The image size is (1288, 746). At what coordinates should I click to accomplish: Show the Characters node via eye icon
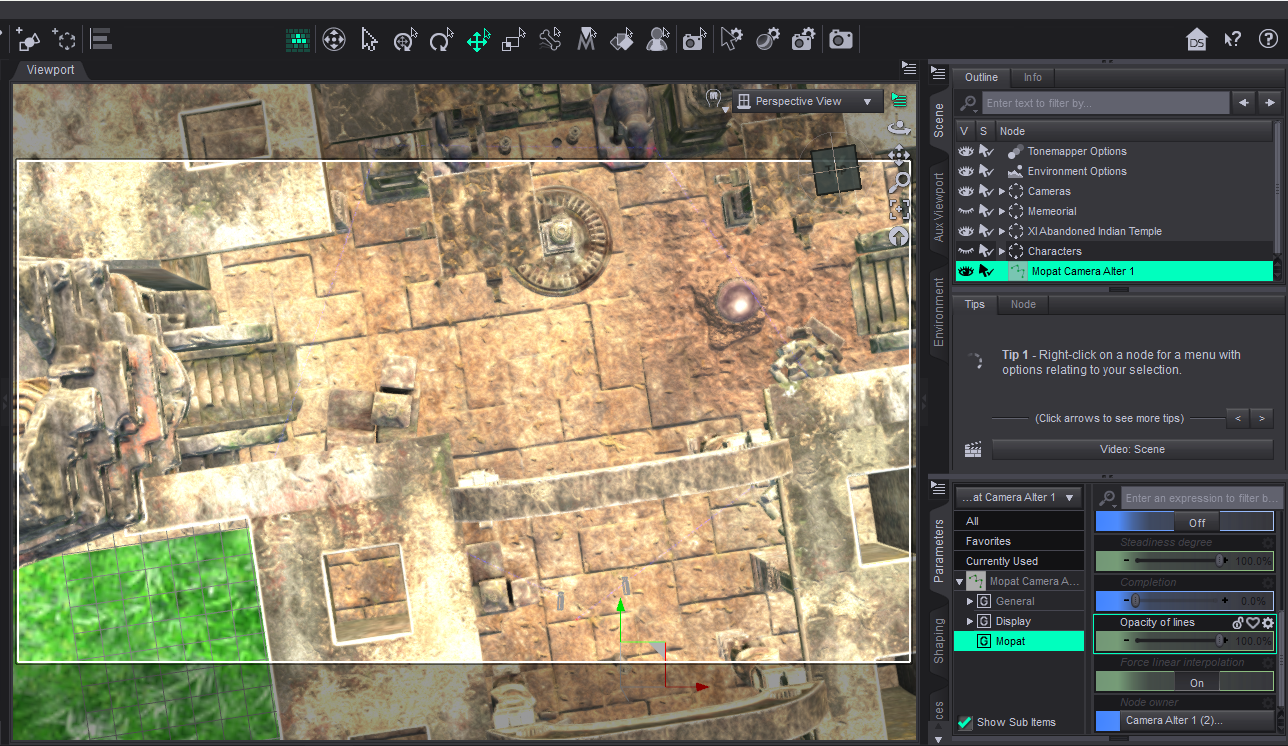pyautogui.click(x=965, y=251)
